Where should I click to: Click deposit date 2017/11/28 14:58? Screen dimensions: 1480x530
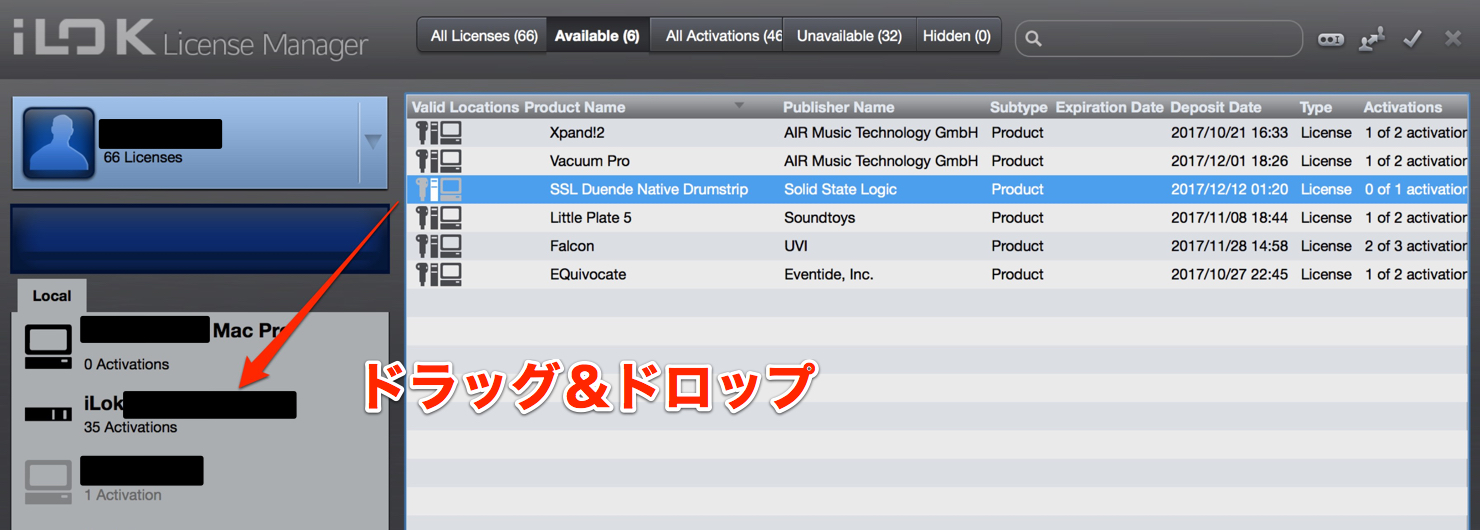click(x=1229, y=246)
